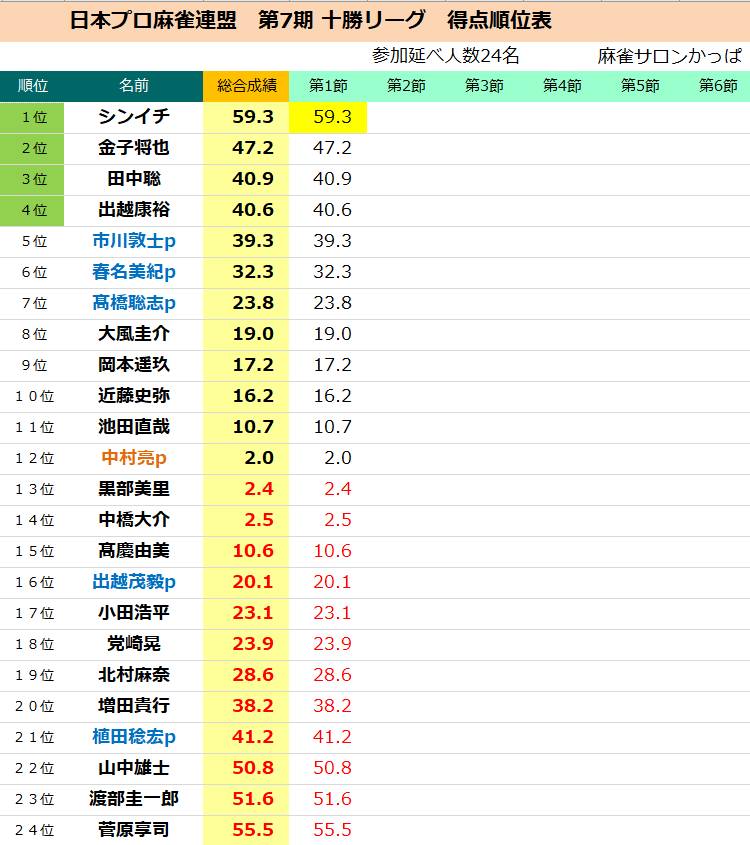This screenshot has width=750, height=845.
Task: Select the 第5節 column header
Action: pyautogui.click(x=640, y=86)
